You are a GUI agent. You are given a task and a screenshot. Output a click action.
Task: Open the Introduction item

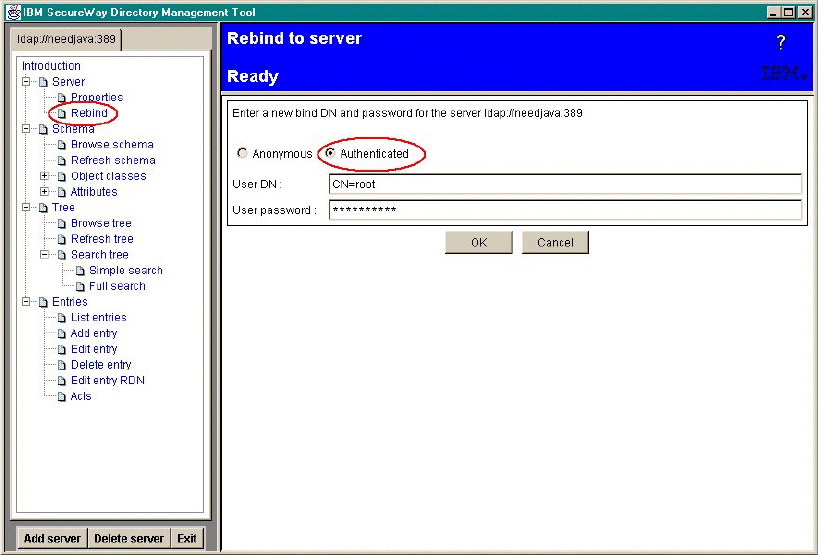51,66
